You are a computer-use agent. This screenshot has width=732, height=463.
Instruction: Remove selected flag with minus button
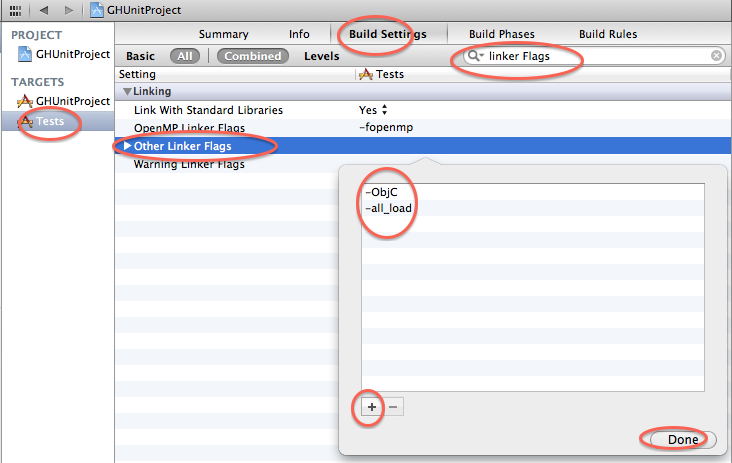(x=393, y=407)
